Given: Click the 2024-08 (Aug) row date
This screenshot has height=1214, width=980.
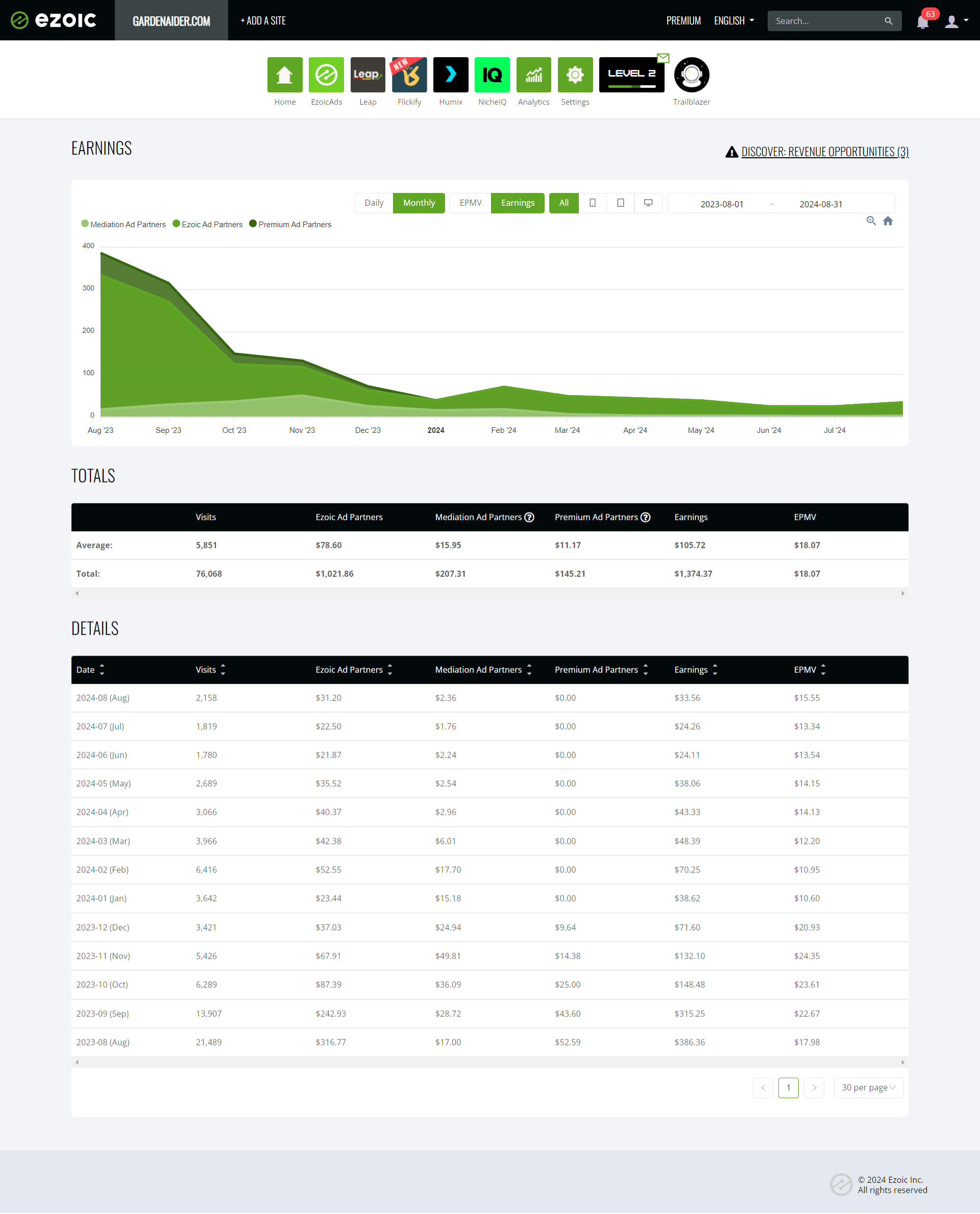Looking at the screenshot, I should coord(103,698).
